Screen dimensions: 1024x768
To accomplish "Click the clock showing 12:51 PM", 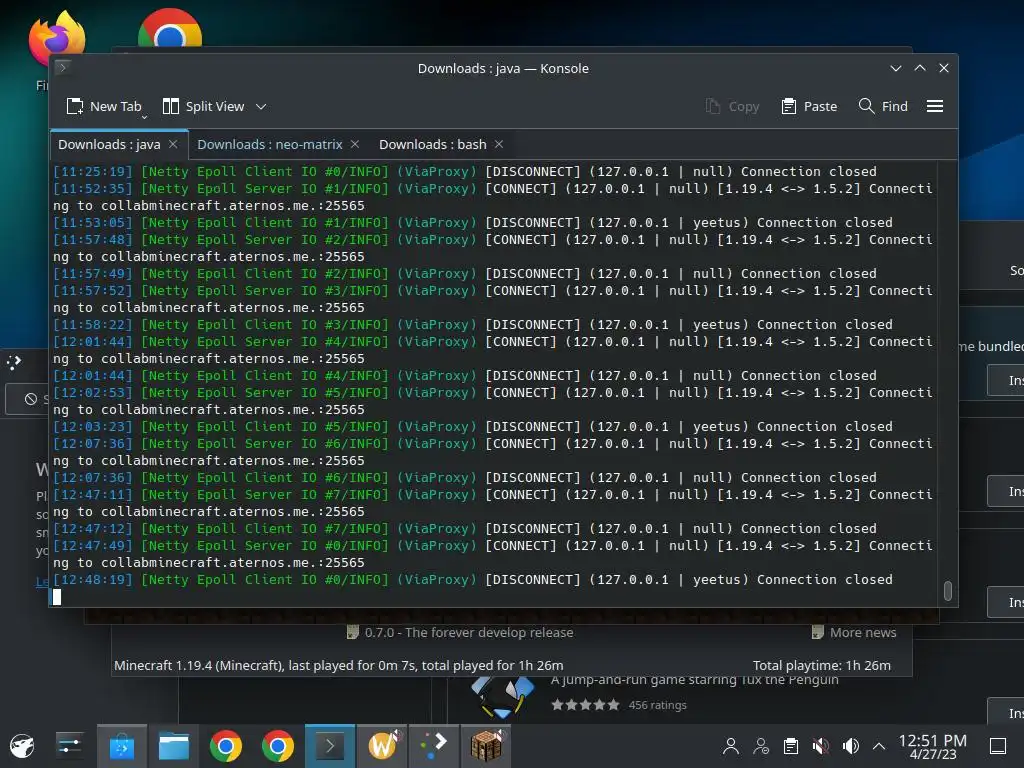I will 933,746.
